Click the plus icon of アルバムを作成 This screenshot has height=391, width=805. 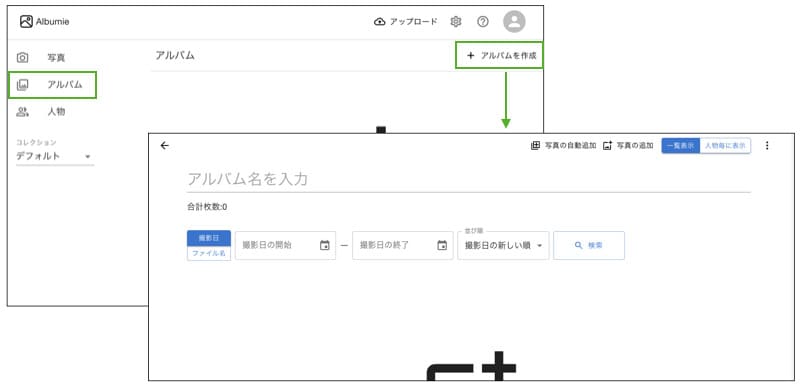click(471, 55)
